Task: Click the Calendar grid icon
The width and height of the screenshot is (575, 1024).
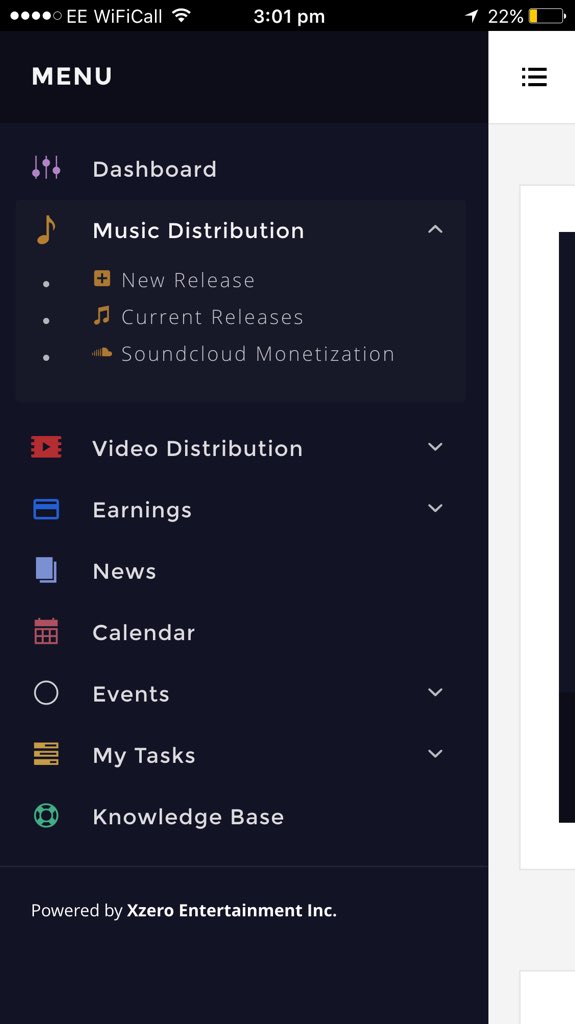Action: 46,632
